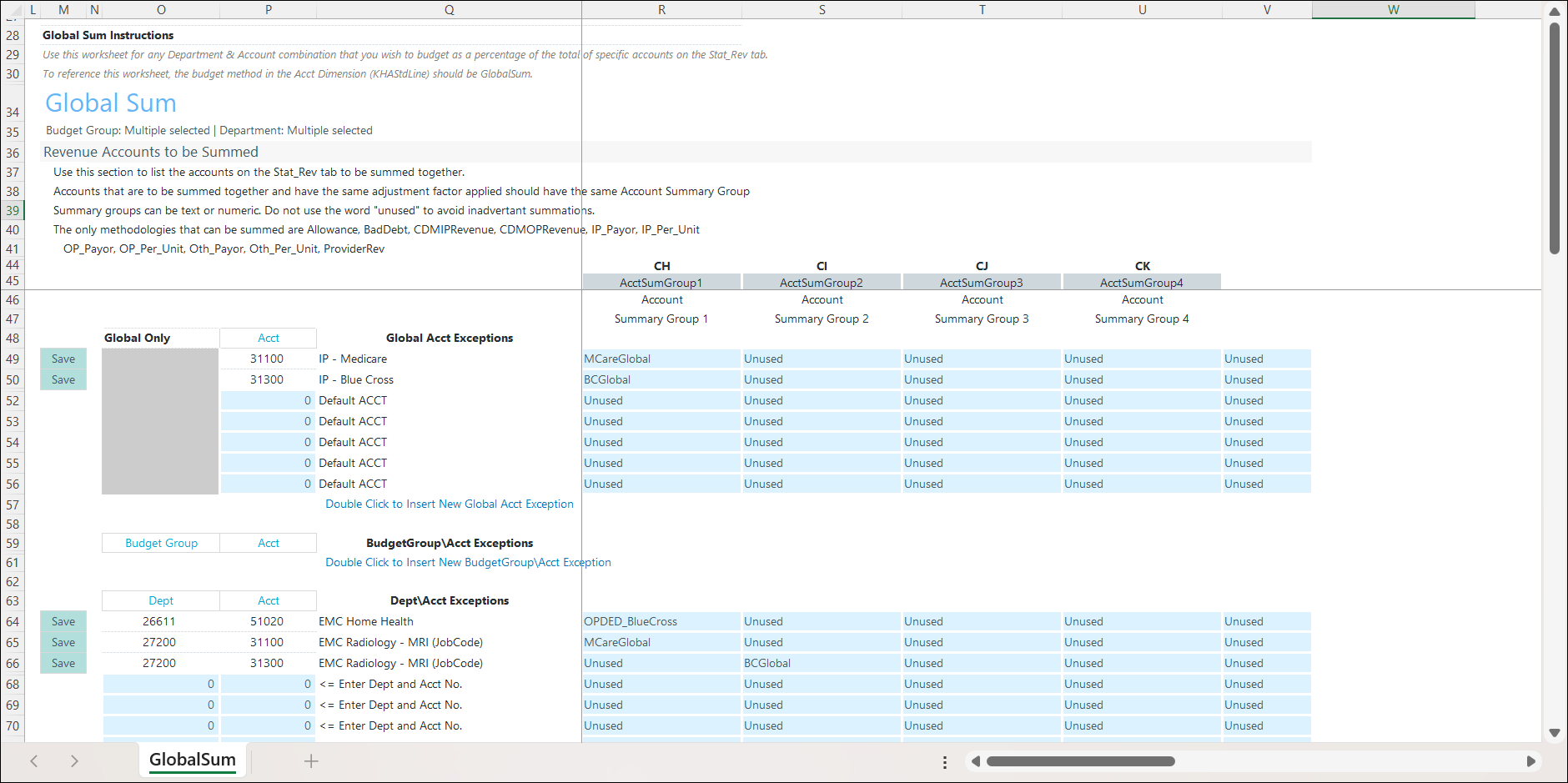Click the three-dot sheet tab bar handle
The width and height of the screenshot is (1568, 783).
coord(944,762)
